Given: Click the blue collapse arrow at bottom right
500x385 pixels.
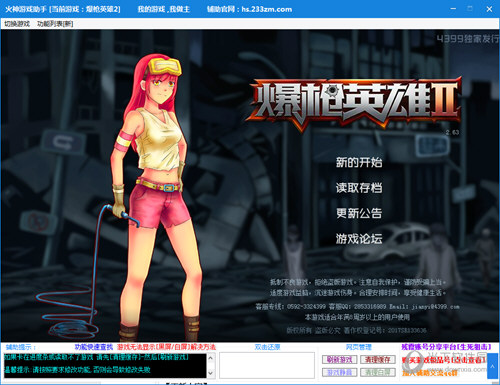Looking at the screenshot, I should point(492,366).
